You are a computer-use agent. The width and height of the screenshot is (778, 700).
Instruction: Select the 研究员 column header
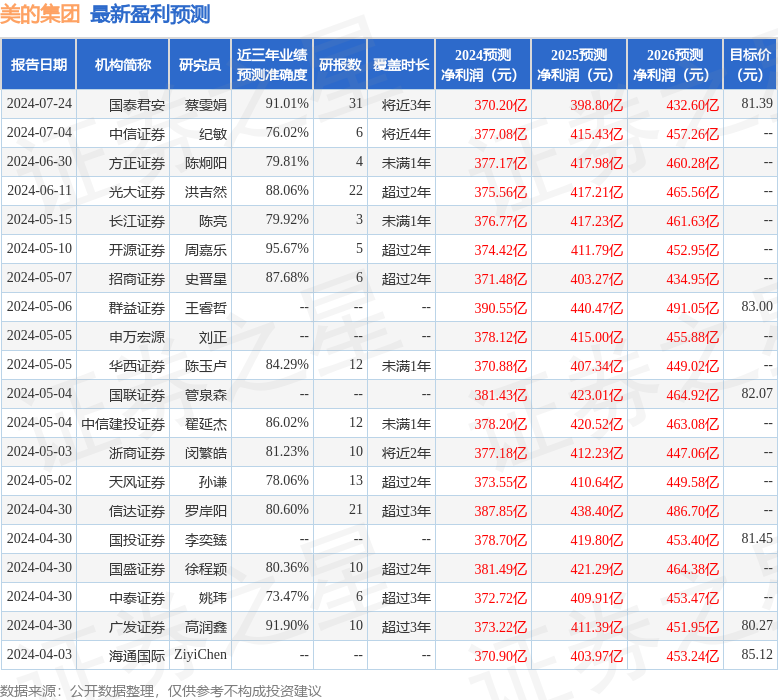pos(200,64)
